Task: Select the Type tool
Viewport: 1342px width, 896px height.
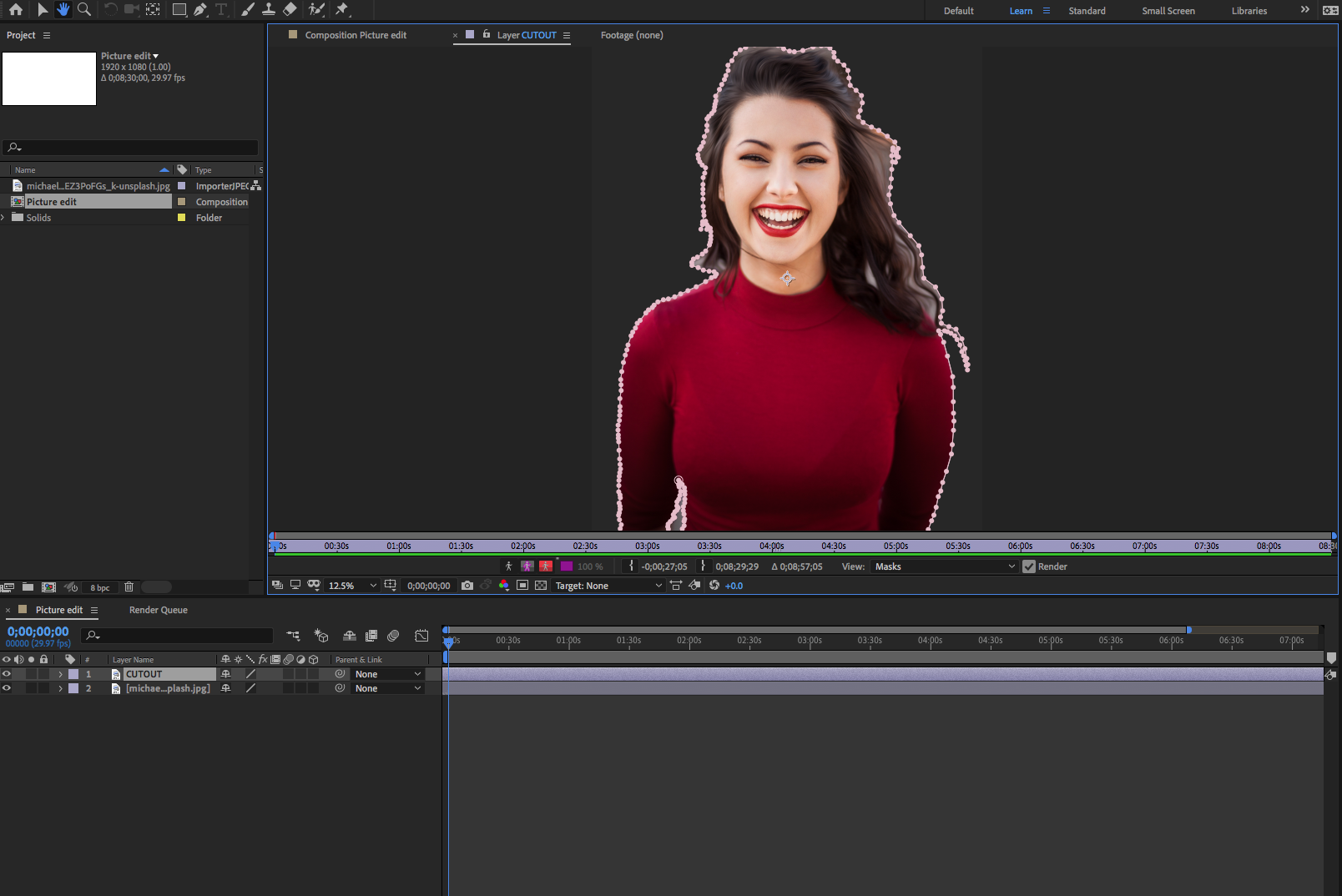Action: [221, 10]
